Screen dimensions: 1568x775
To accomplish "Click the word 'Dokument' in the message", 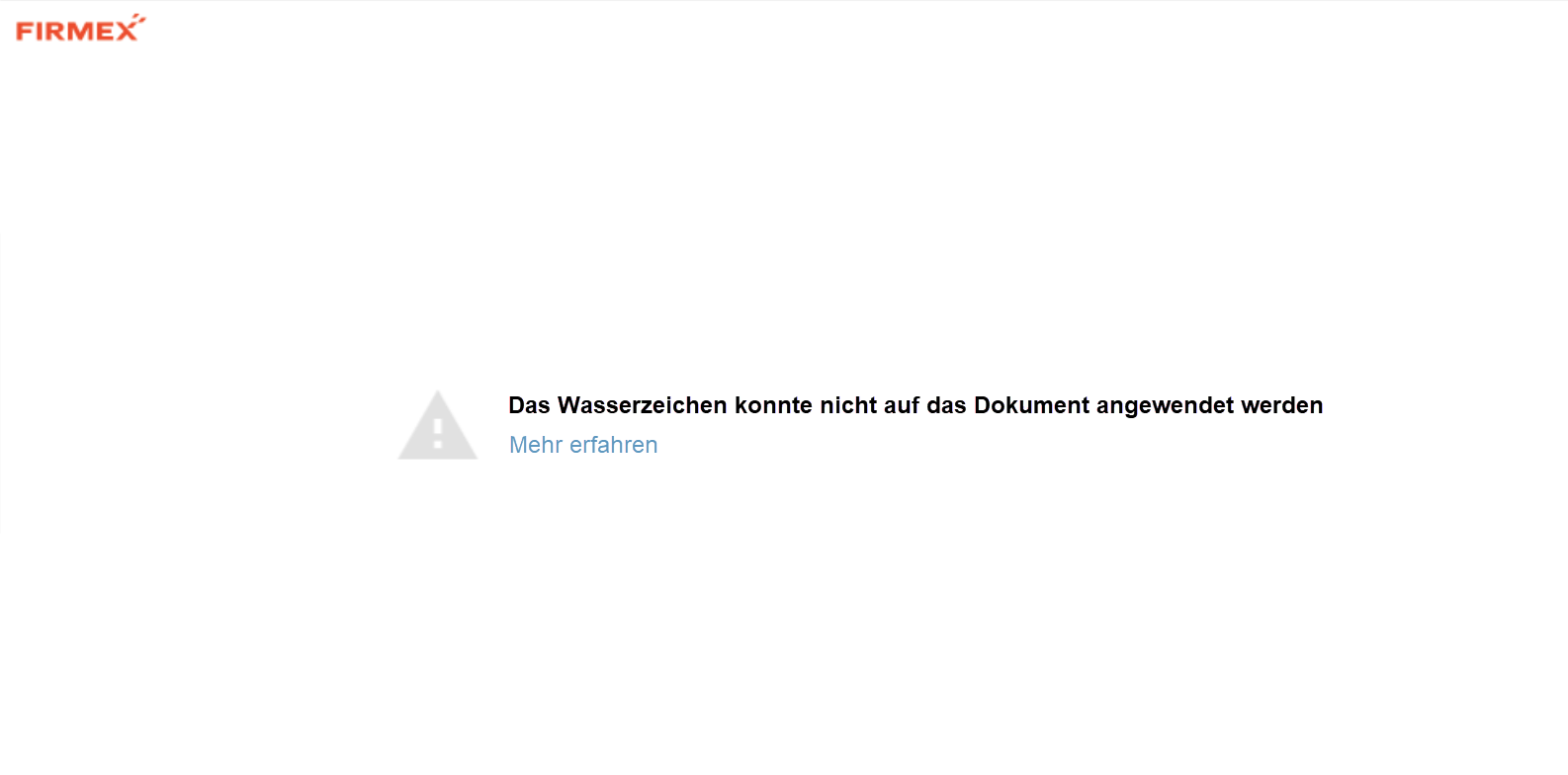I will 1032,405.
